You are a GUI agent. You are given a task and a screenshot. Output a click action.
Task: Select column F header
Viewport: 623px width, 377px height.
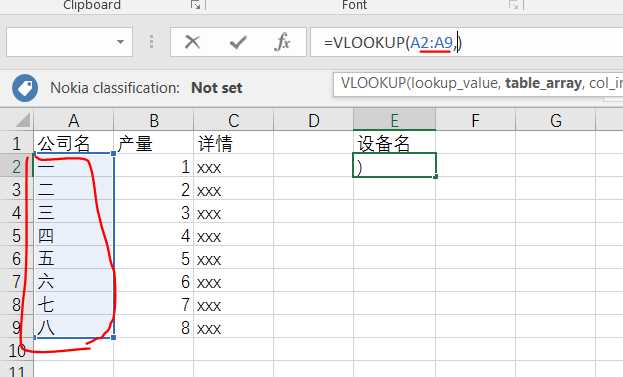[476, 120]
